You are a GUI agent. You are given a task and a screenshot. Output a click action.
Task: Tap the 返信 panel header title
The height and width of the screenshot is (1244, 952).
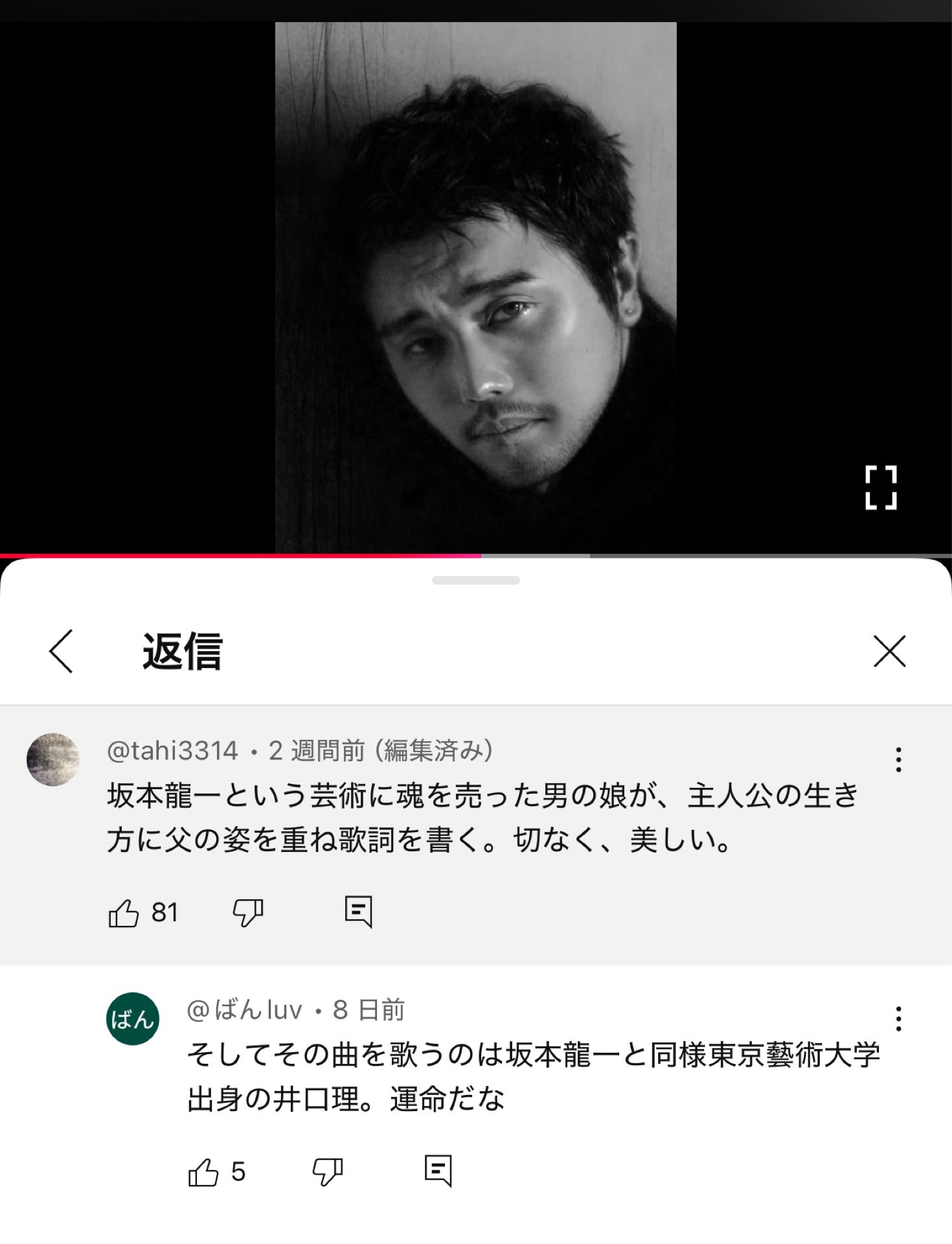[x=183, y=651]
